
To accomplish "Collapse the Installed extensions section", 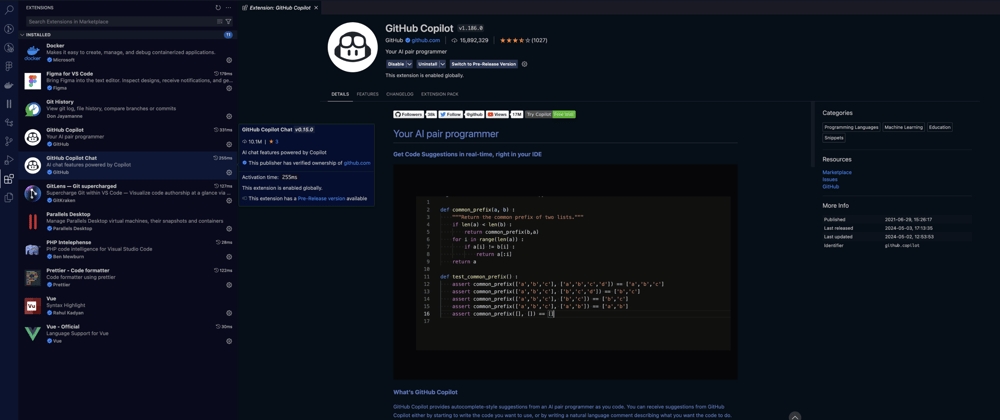I will click(23, 35).
